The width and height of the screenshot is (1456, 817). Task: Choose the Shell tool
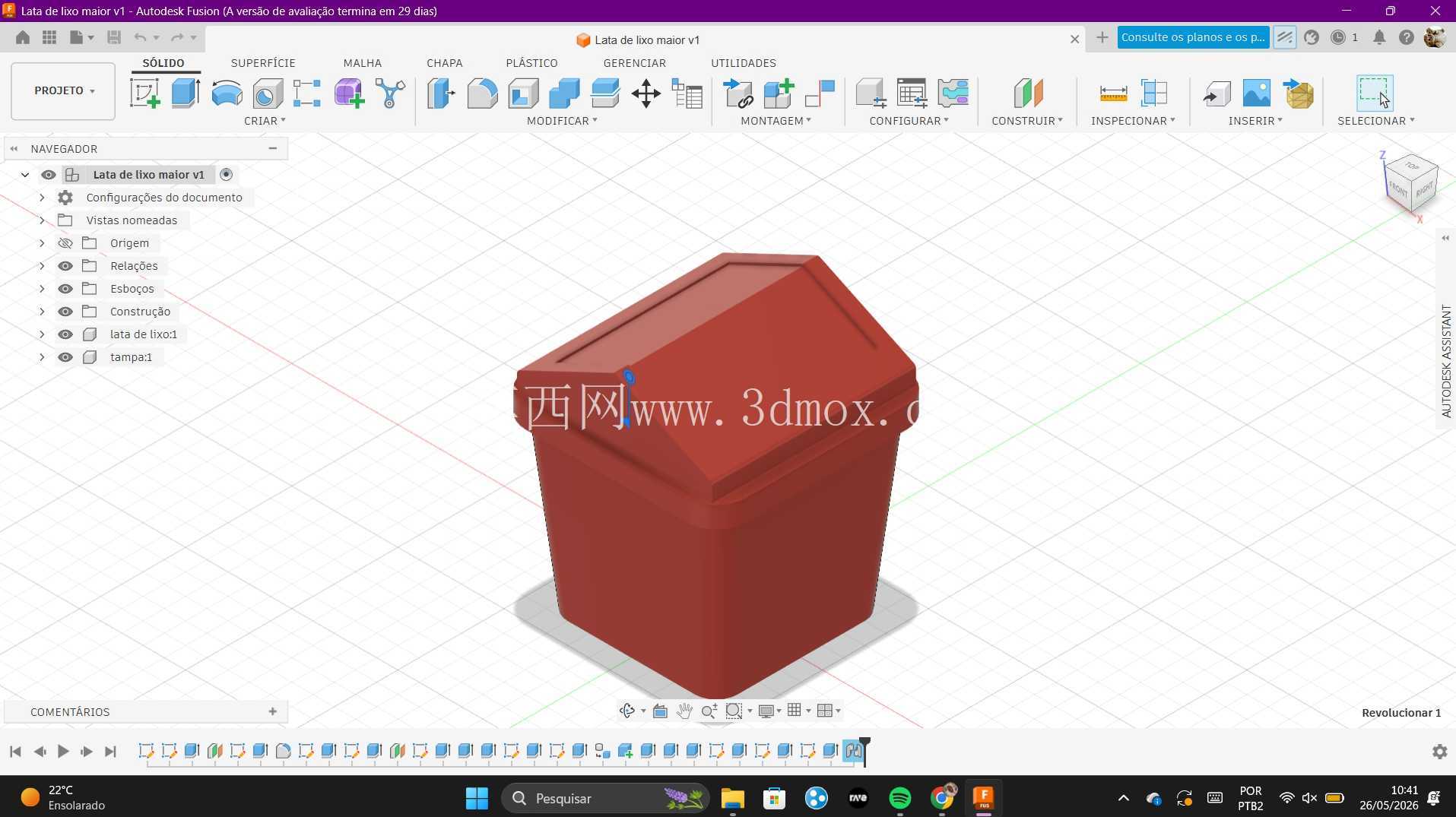point(523,93)
